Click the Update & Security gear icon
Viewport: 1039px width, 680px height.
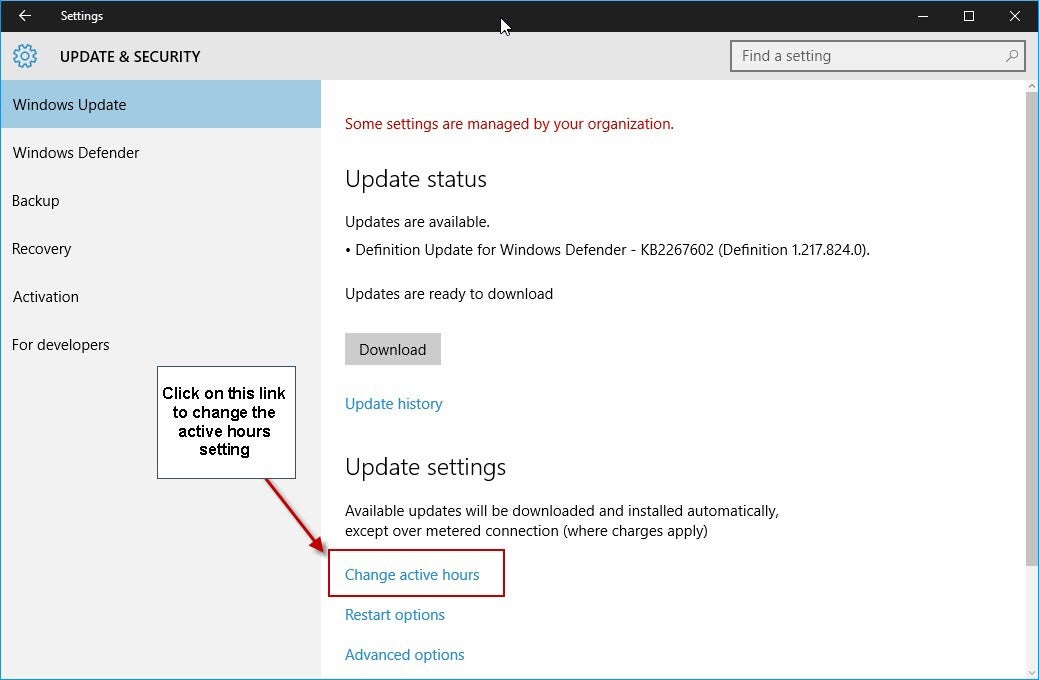25,56
